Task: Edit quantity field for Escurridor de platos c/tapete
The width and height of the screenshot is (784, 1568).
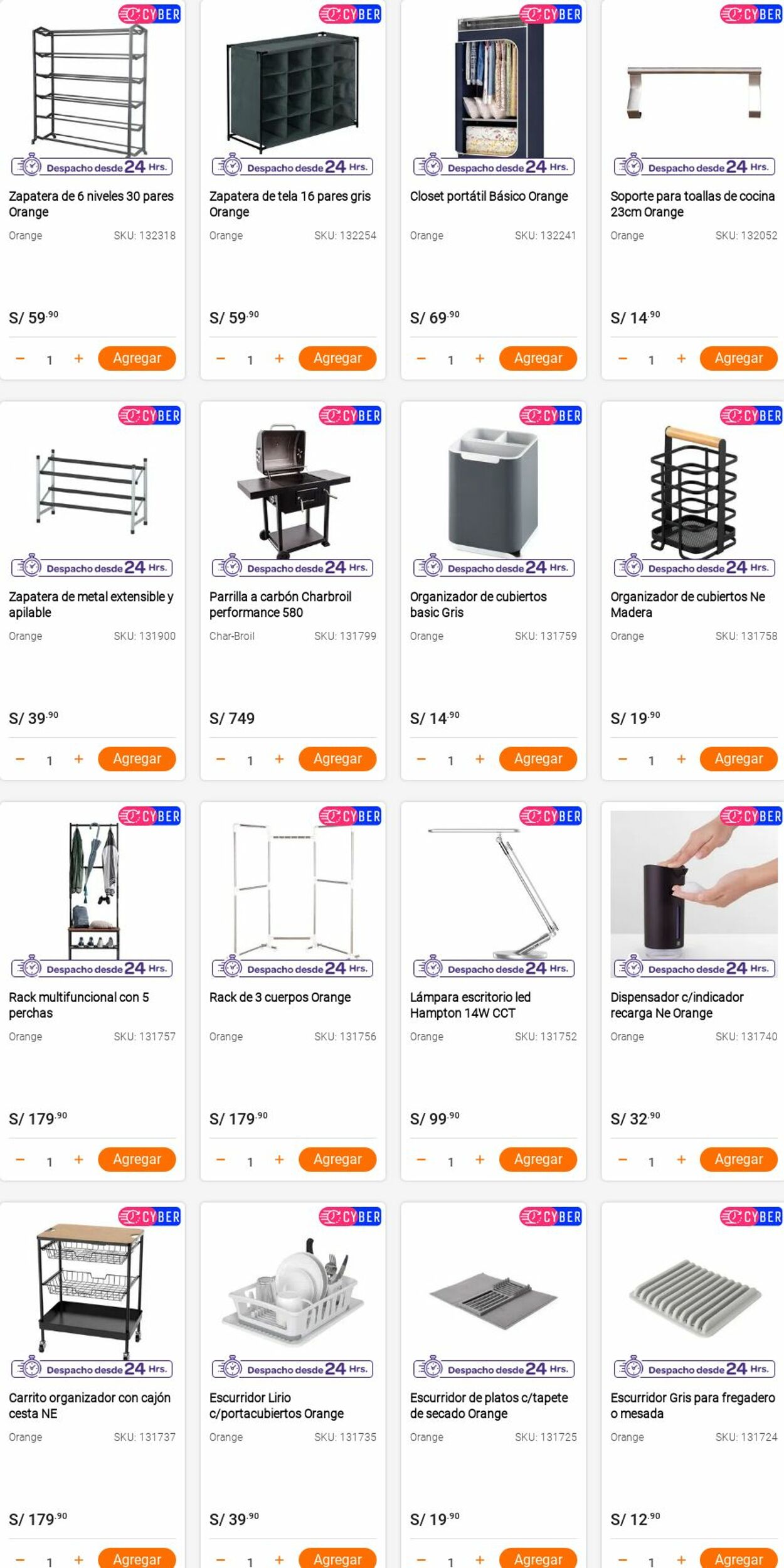Action: (x=450, y=1562)
